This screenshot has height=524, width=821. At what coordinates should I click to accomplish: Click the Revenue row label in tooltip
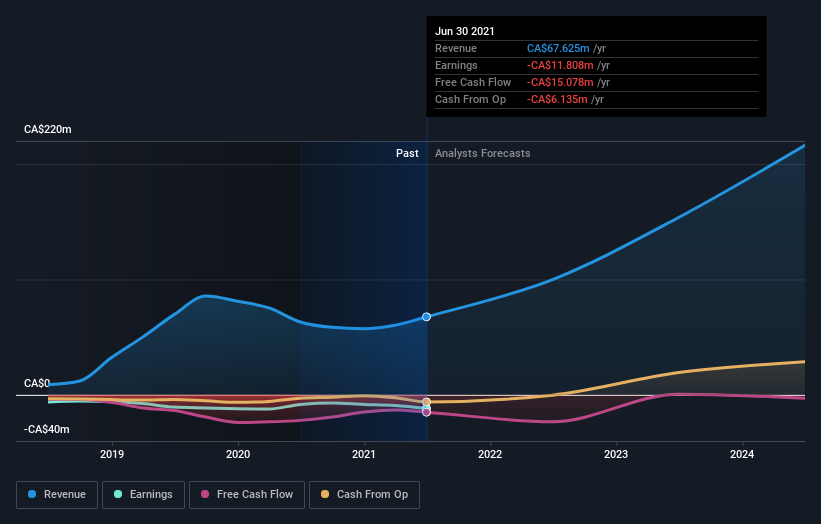click(456, 48)
